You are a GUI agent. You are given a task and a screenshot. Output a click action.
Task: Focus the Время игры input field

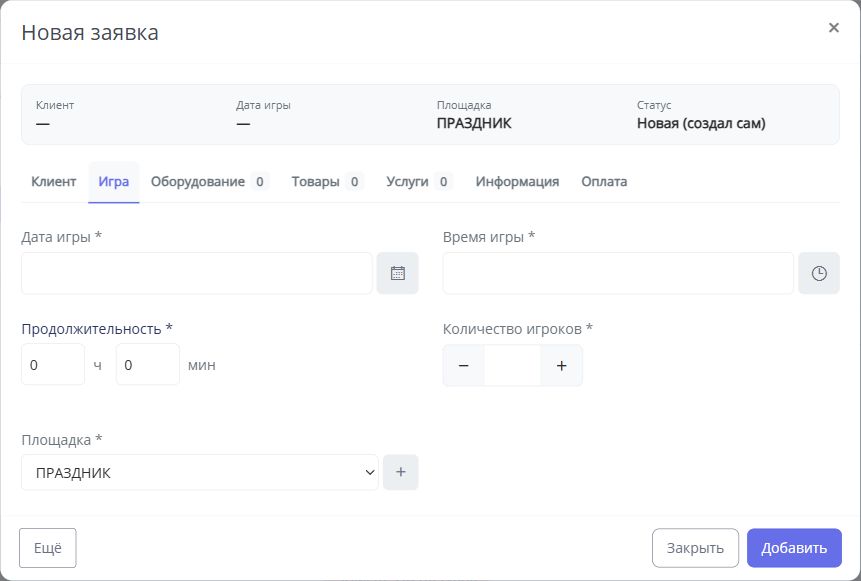[x=618, y=273]
